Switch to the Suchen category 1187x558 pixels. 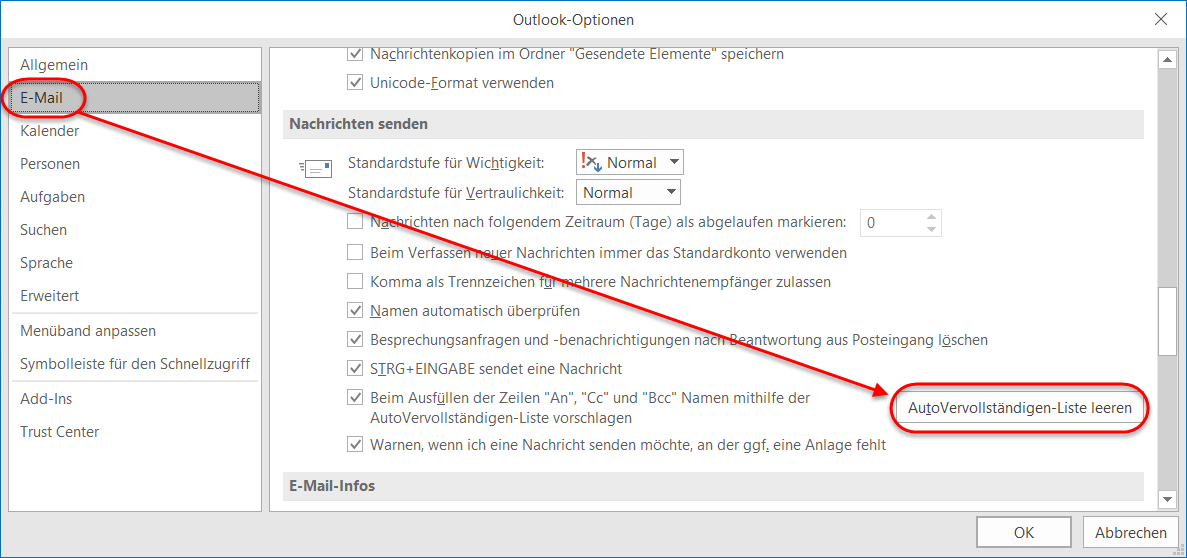coord(136,229)
